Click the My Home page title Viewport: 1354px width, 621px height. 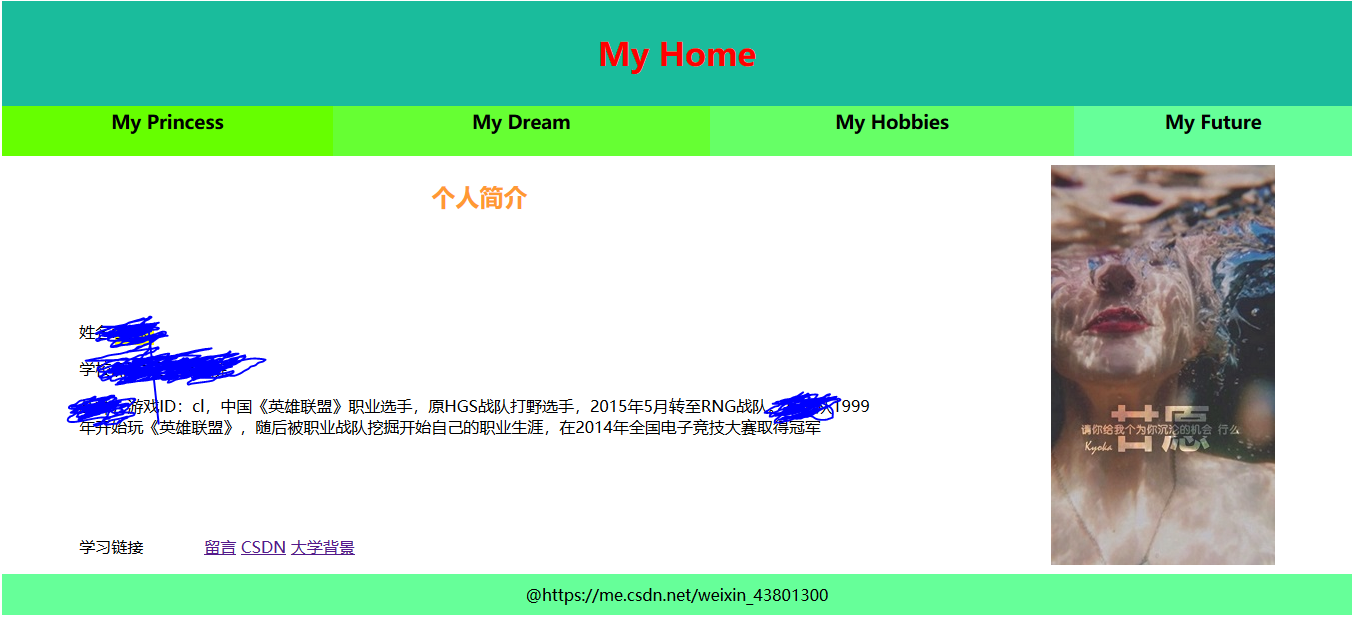point(676,54)
